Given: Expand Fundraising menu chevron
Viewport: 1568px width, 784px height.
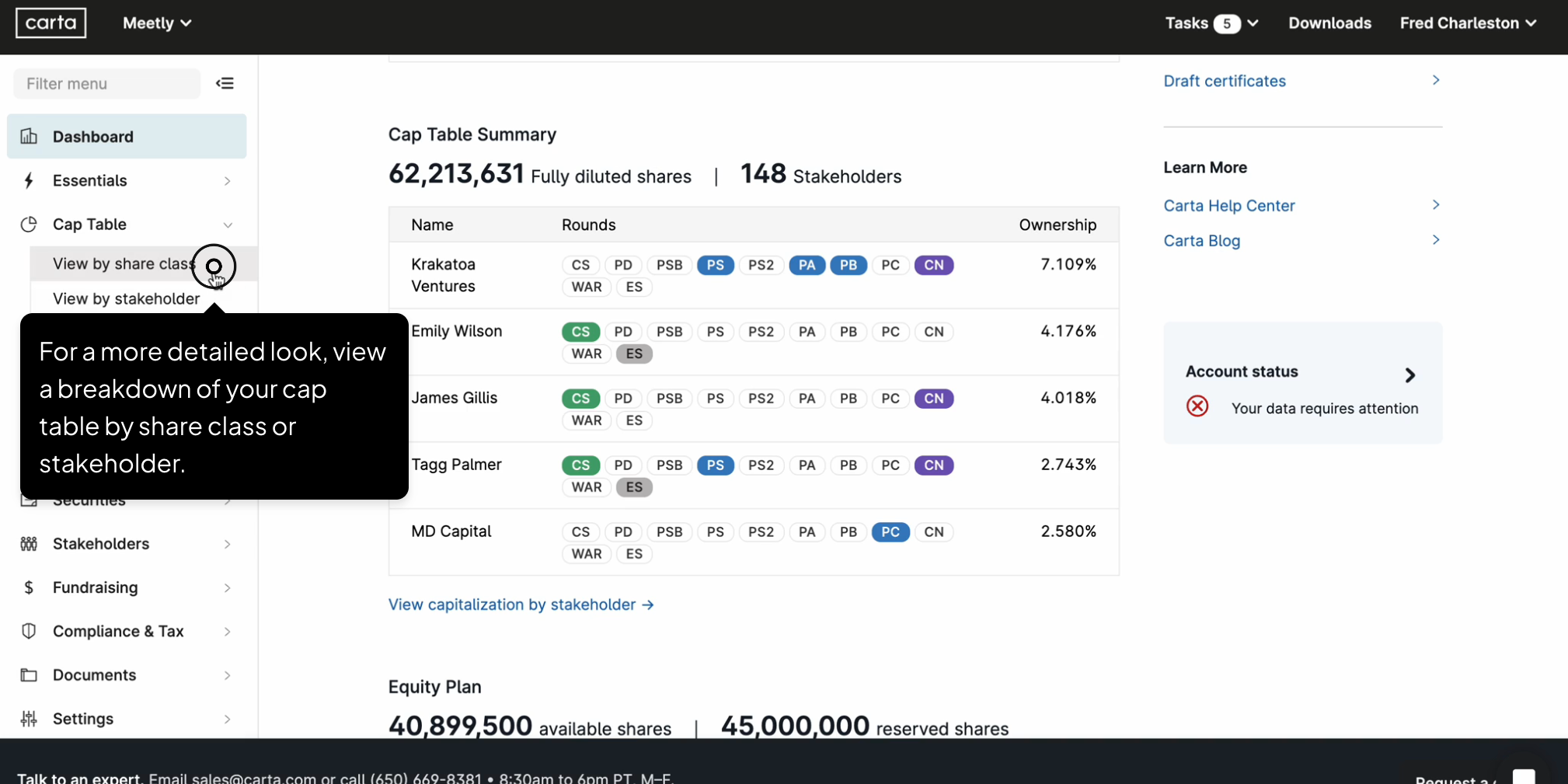Looking at the screenshot, I should [228, 588].
